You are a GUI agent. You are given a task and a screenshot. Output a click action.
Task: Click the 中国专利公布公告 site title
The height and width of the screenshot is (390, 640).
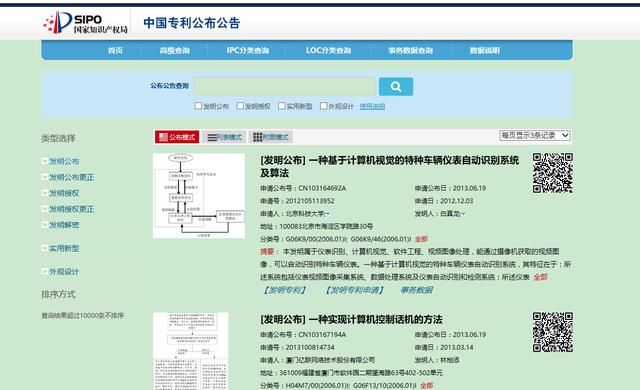[191, 23]
